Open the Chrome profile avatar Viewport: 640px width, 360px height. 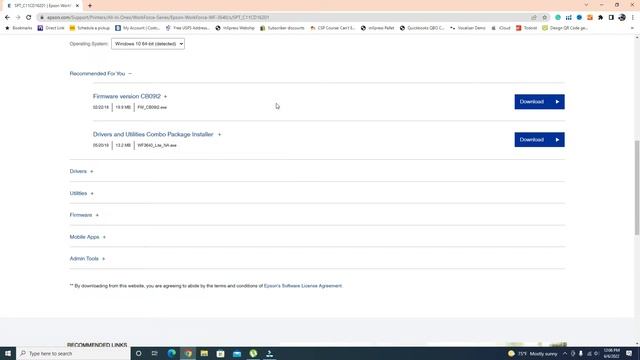622,18
